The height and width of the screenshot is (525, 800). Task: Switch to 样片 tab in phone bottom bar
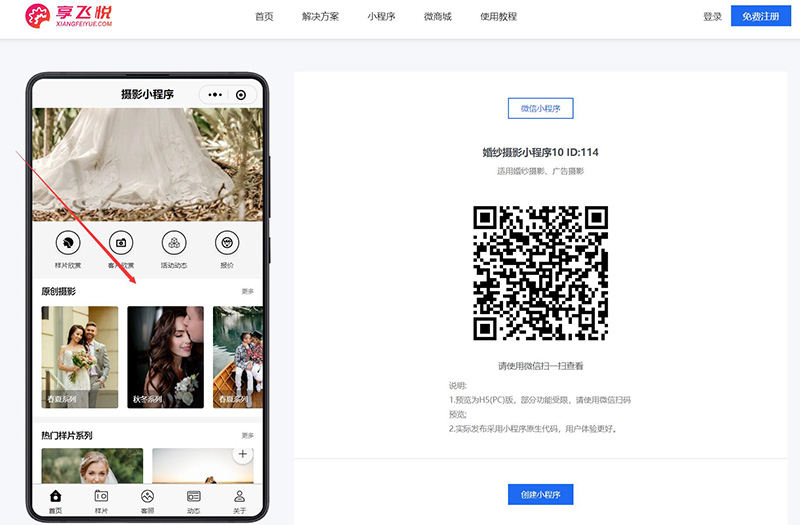click(101, 500)
